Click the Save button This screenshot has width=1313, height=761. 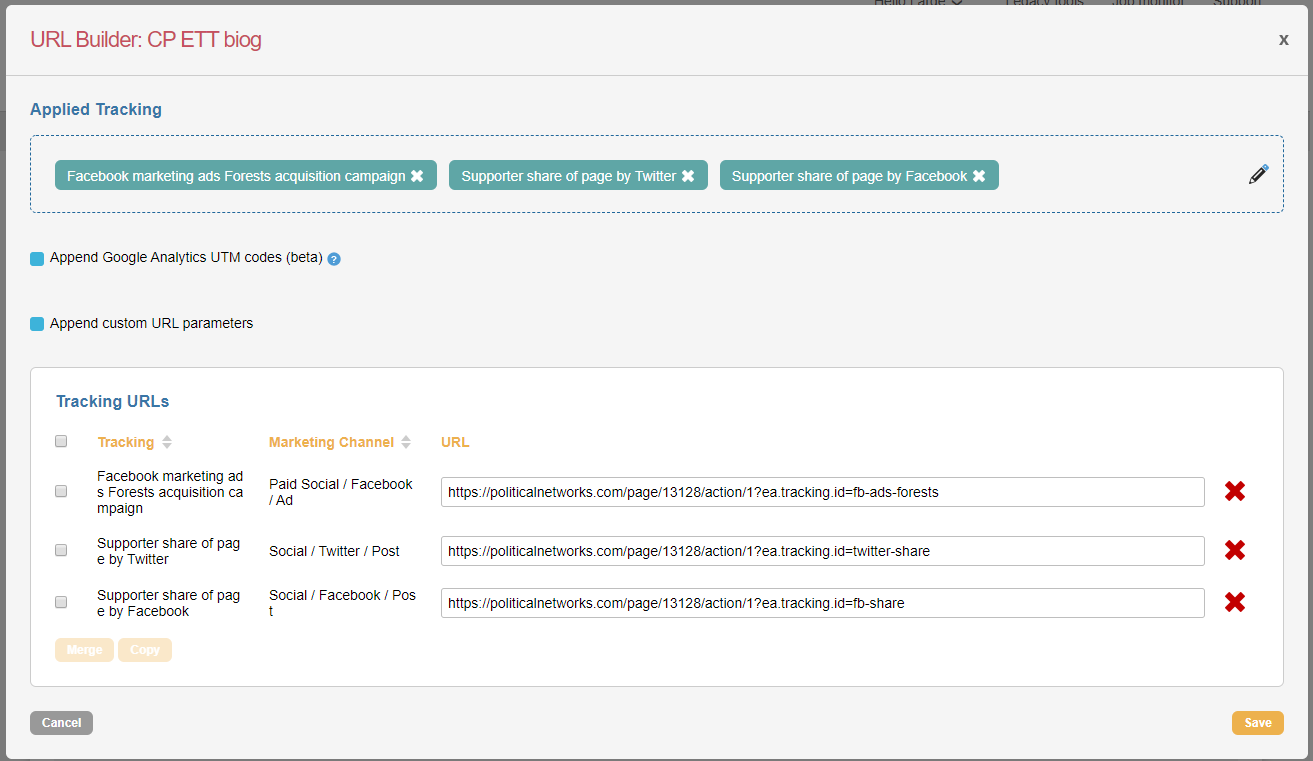tap(1257, 723)
